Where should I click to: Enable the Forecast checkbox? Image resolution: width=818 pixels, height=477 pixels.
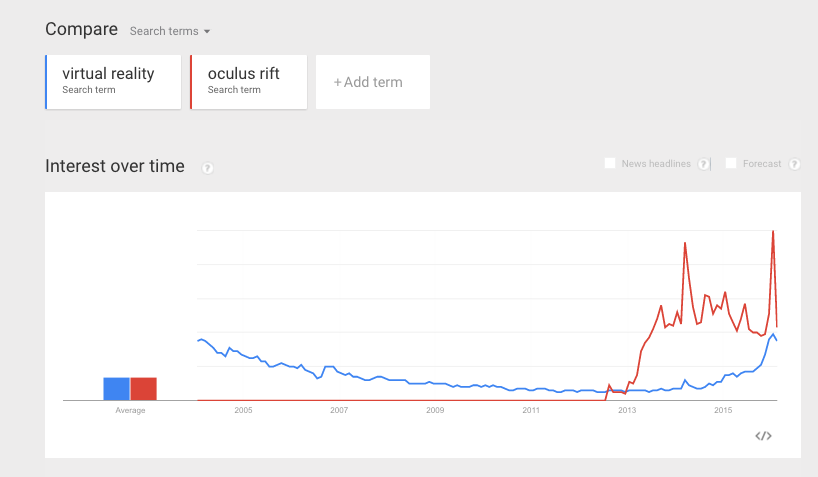(x=731, y=163)
